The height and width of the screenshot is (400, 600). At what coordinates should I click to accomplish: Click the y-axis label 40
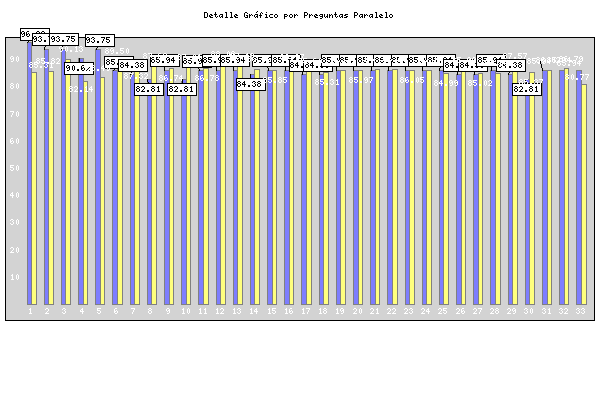[15, 195]
